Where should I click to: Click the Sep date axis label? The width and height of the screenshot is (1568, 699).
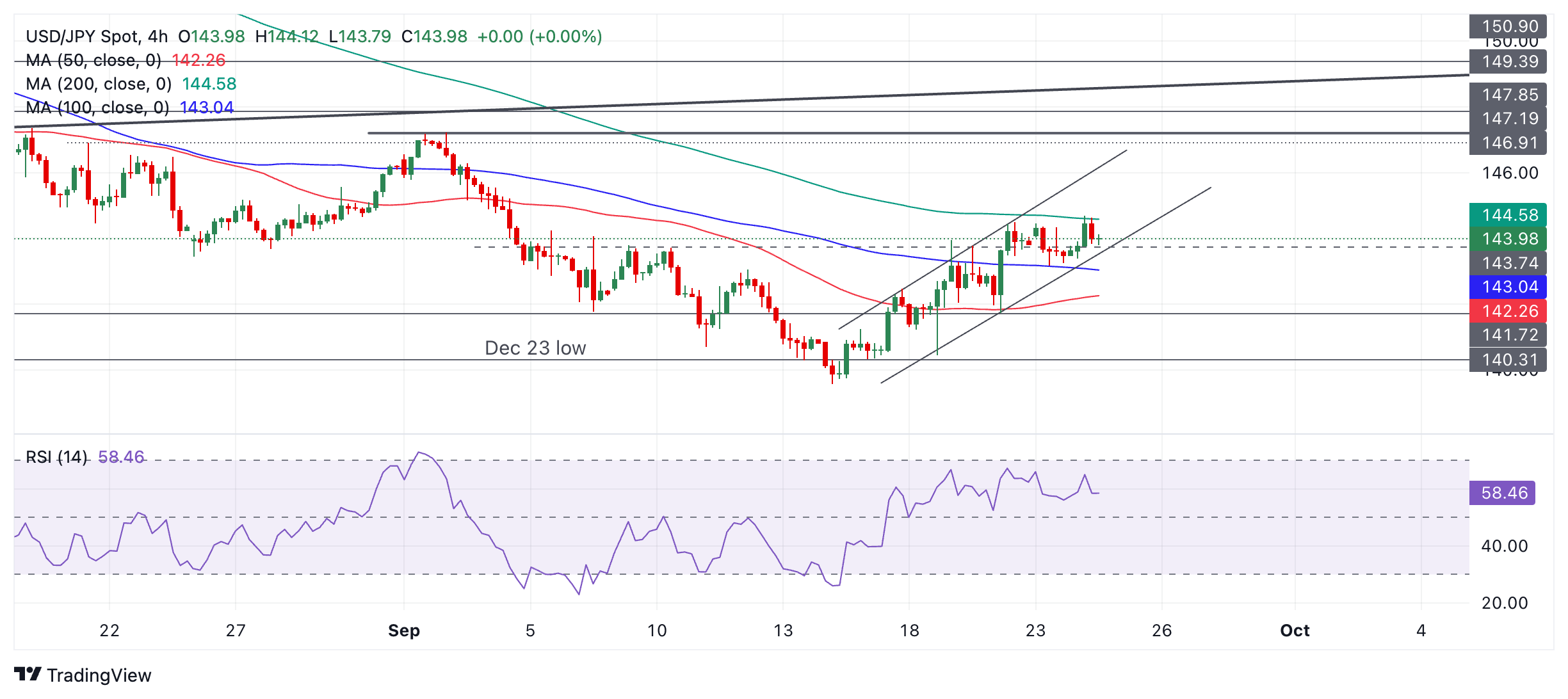coord(404,631)
